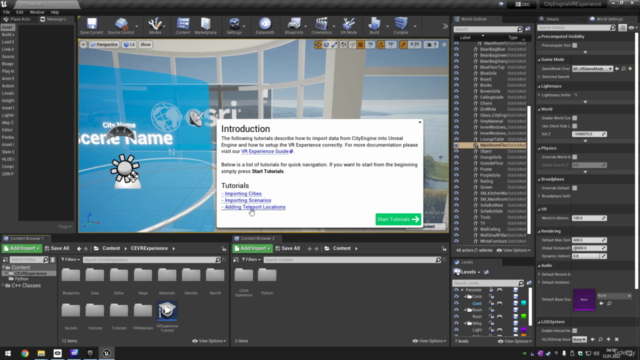This screenshot has width=640, height=360.
Task: Open the viewport Show menu
Action: [x=145, y=44]
